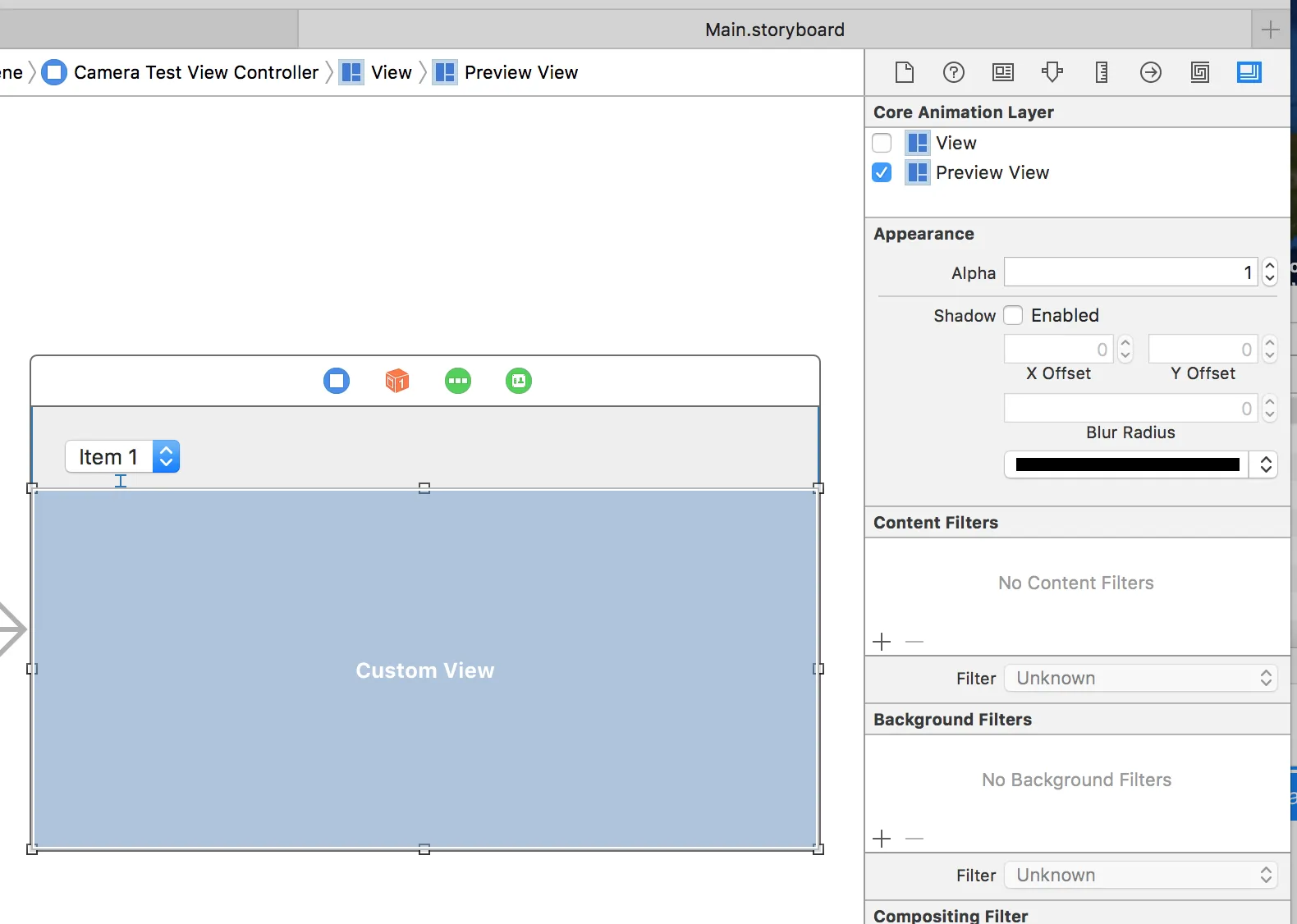Select the Custom View on canvas
Screen dimensions: 1297x924
(425, 670)
